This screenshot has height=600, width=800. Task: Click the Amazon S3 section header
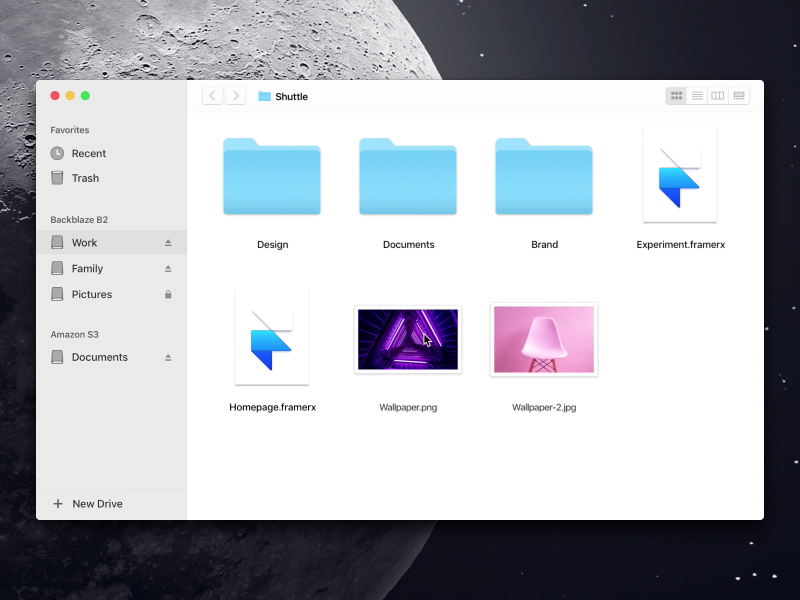tap(74, 335)
